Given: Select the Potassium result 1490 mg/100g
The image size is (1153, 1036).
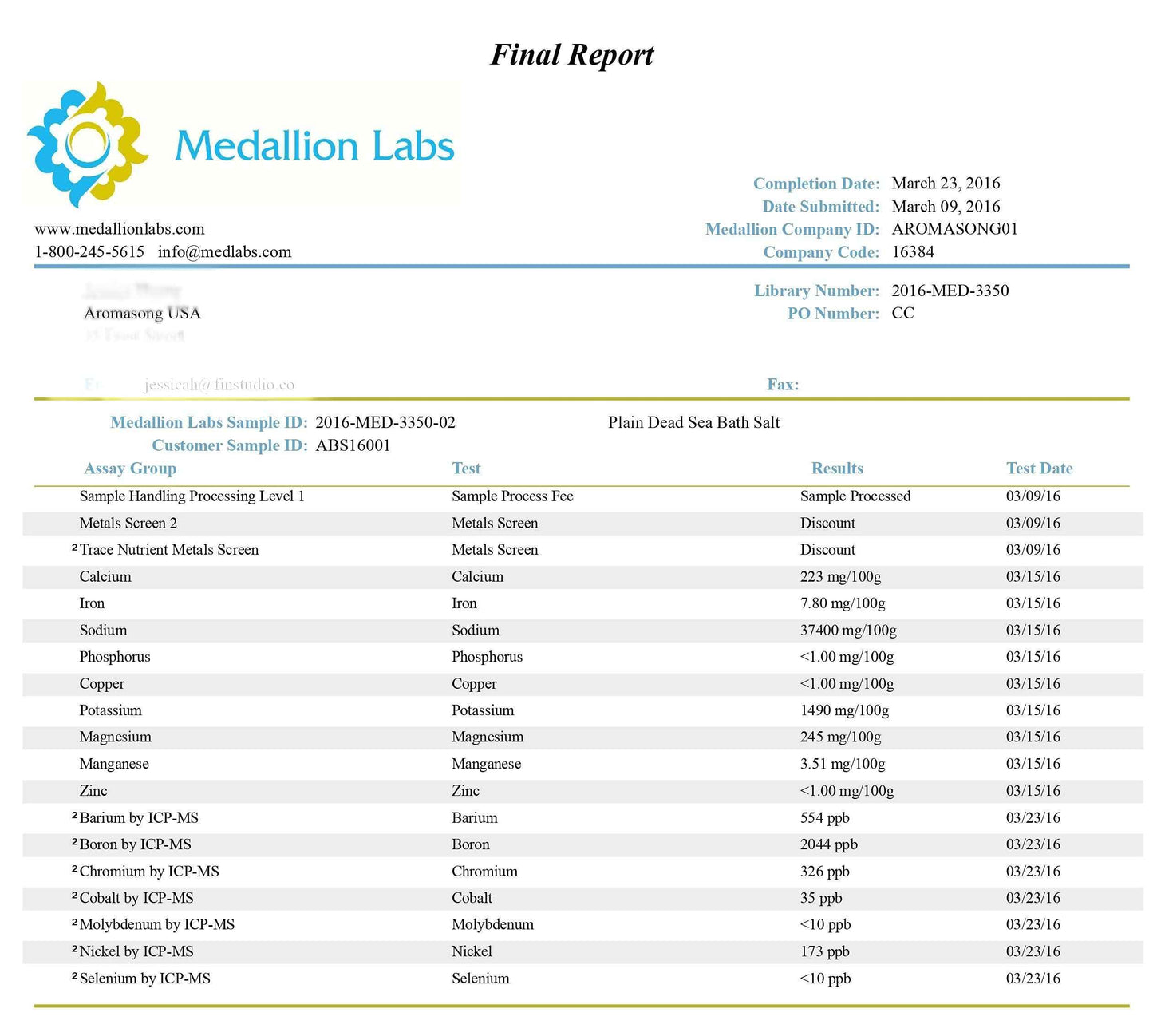Looking at the screenshot, I should click(x=844, y=710).
